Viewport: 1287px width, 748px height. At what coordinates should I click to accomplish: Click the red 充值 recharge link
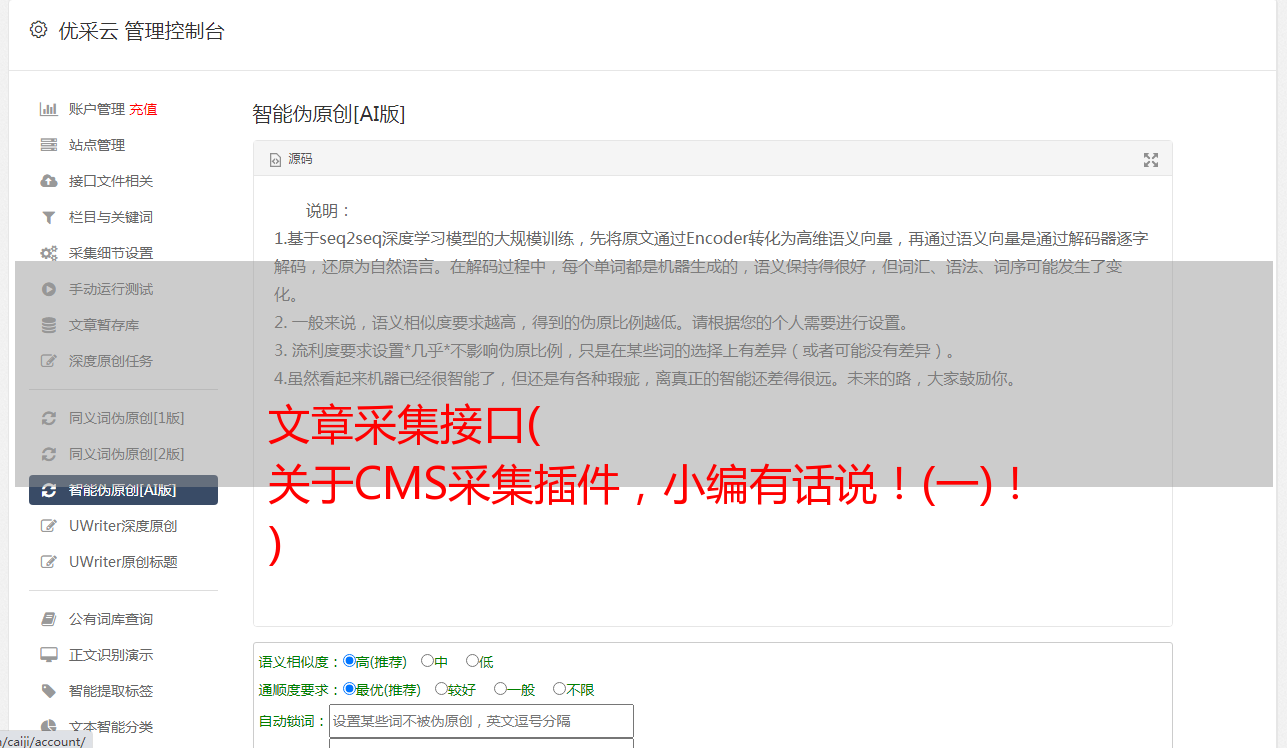pyautogui.click(x=143, y=109)
